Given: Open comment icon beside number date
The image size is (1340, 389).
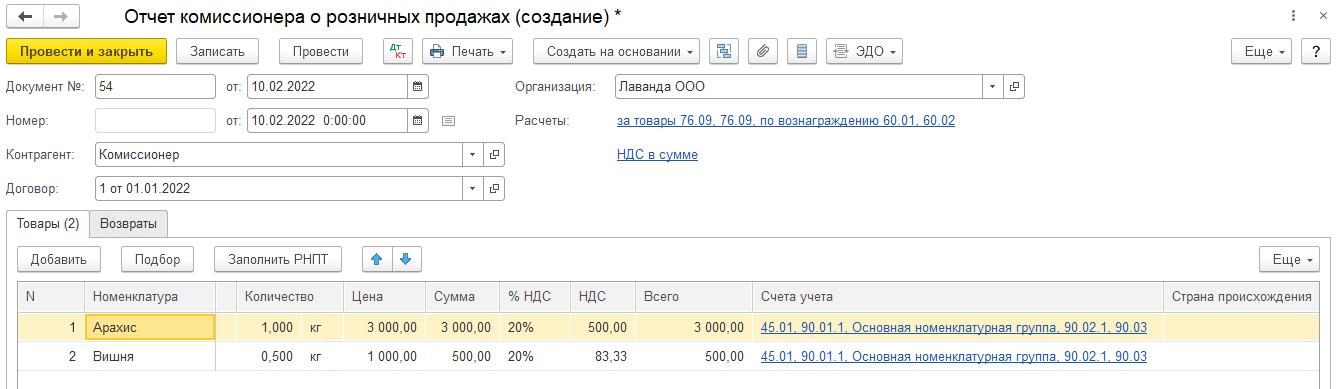Looking at the screenshot, I should (x=448, y=121).
